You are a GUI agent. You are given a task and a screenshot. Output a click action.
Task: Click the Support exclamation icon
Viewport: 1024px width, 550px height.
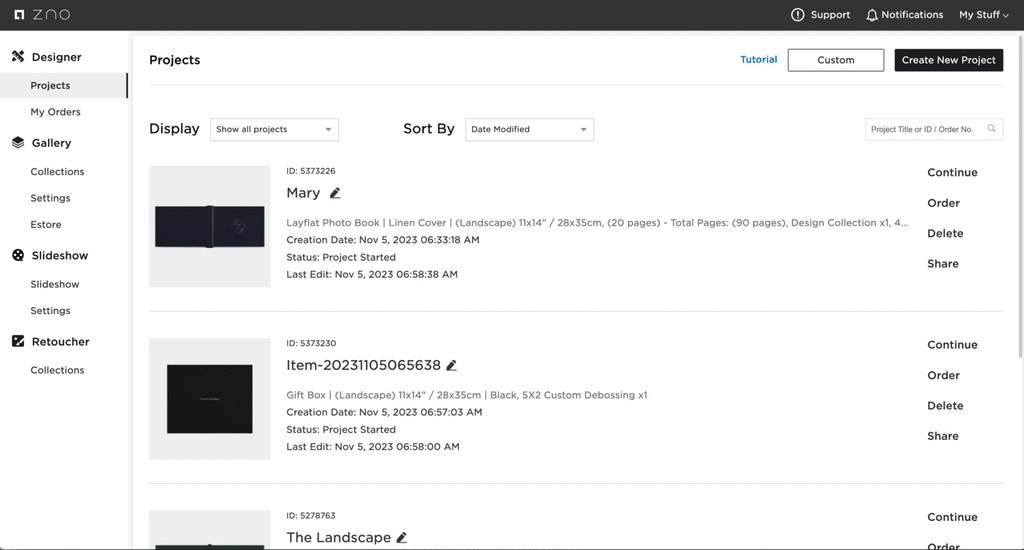(x=797, y=14)
